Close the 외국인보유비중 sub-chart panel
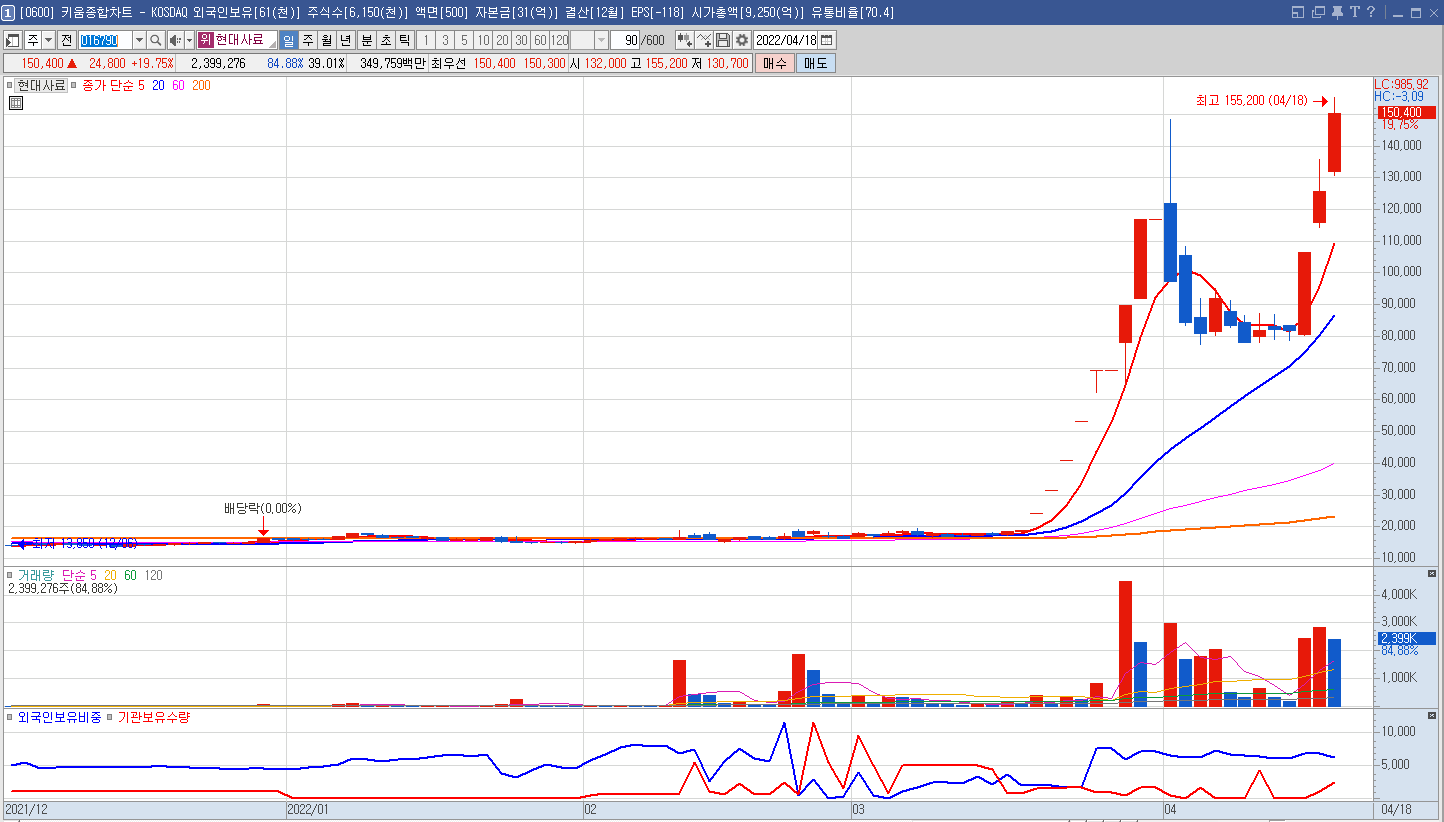 click(x=1431, y=716)
